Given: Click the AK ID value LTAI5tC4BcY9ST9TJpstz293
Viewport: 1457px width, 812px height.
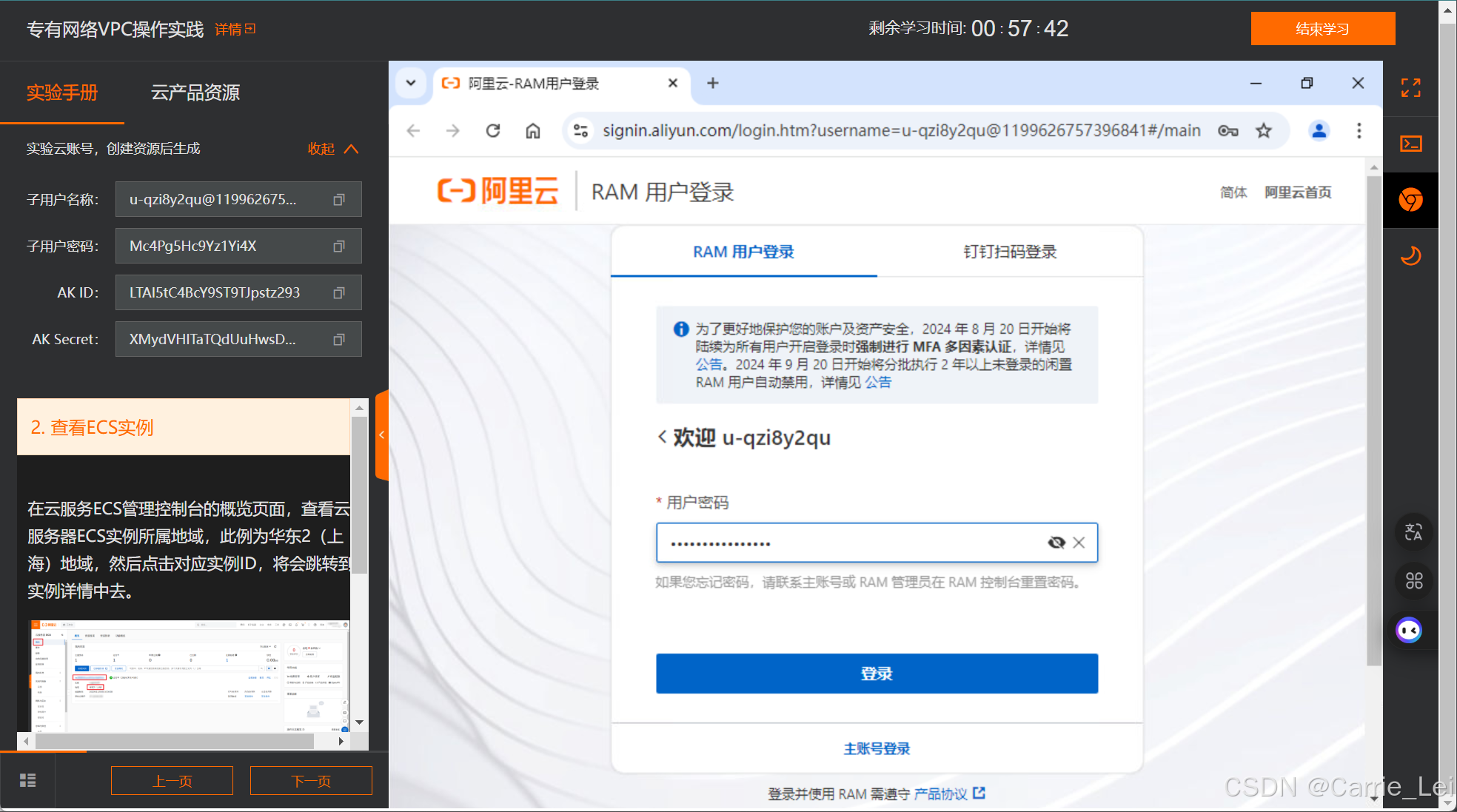Looking at the screenshot, I should click(215, 292).
